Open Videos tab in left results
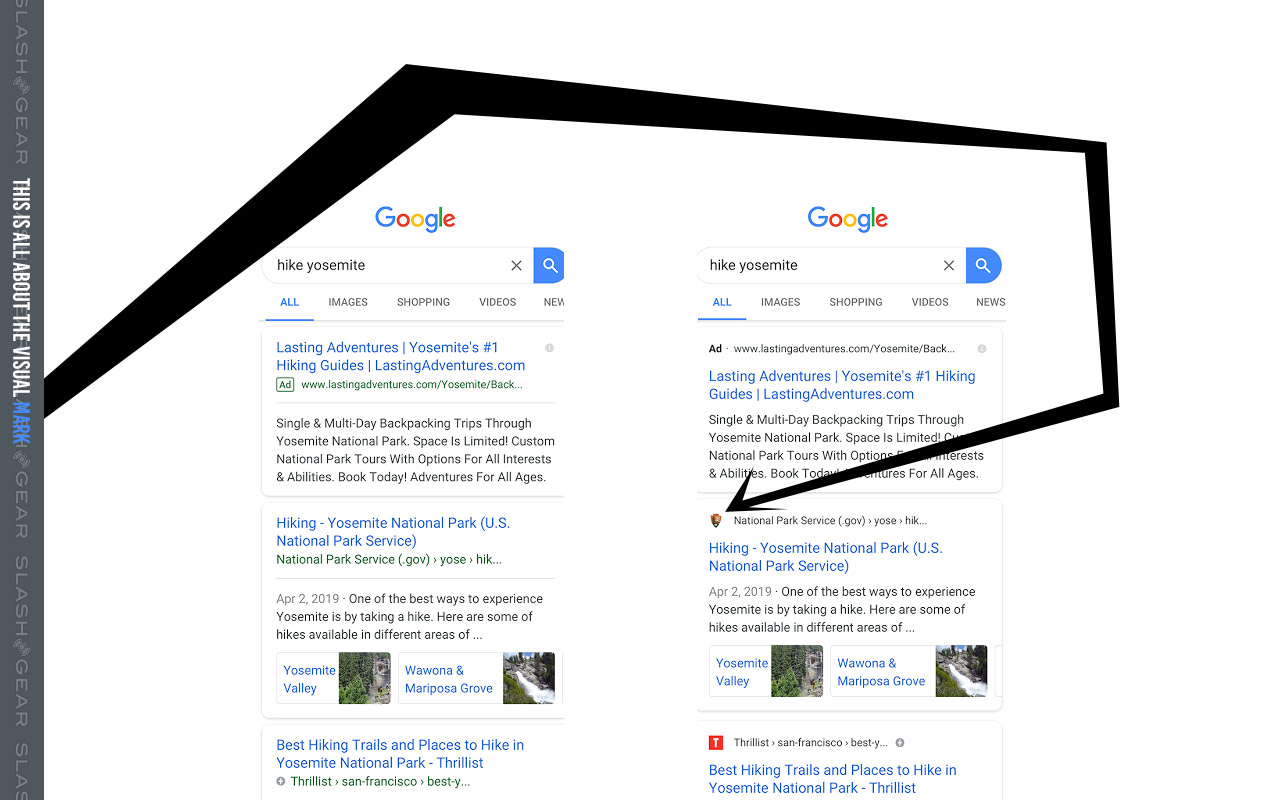The width and height of the screenshot is (1280, 800). [497, 302]
